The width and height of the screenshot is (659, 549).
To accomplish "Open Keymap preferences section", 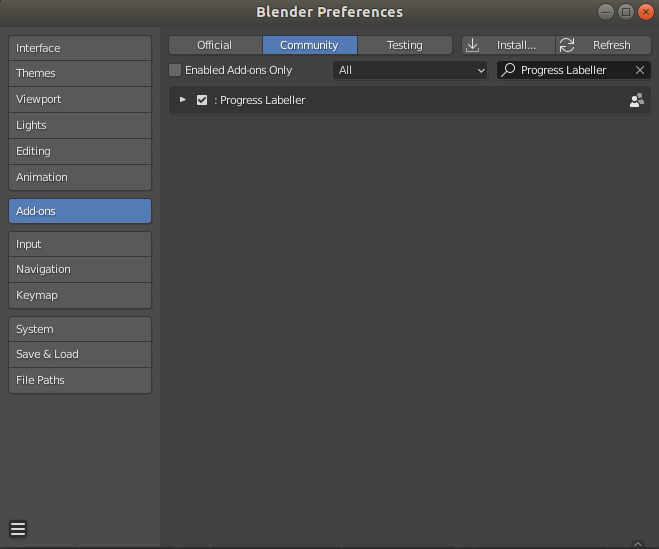I will [80, 296].
